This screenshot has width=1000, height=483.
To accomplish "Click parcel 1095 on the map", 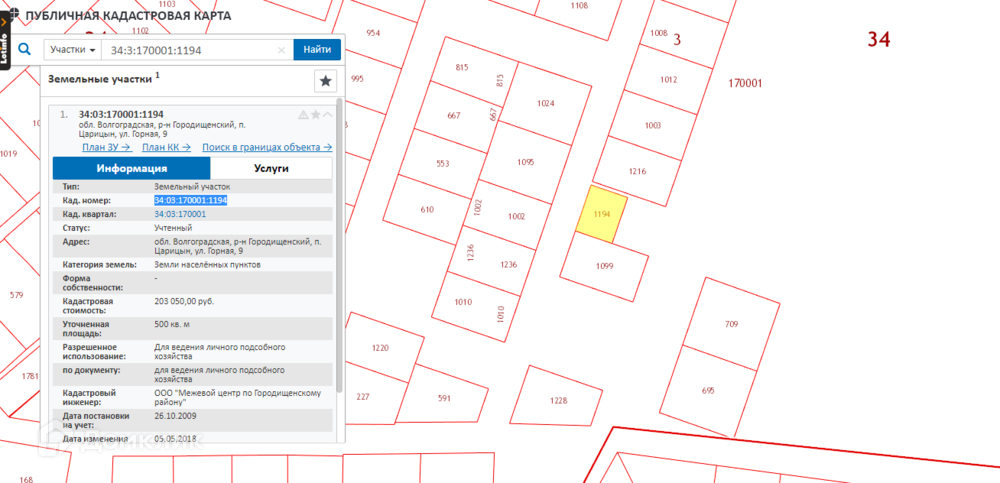I will pos(525,162).
